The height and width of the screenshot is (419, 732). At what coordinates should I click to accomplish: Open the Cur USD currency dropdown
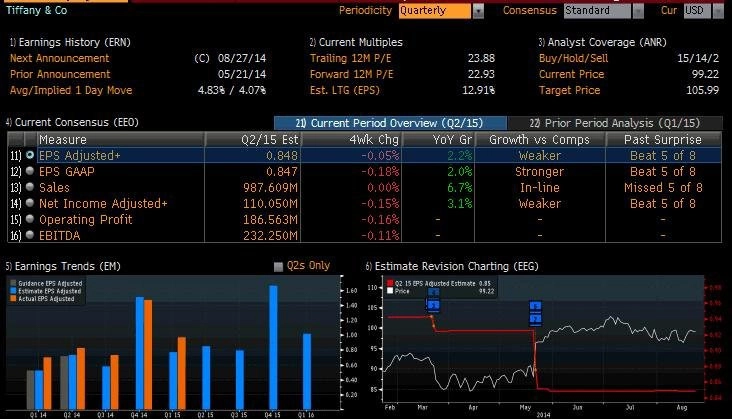pyautogui.click(x=718, y=11)
